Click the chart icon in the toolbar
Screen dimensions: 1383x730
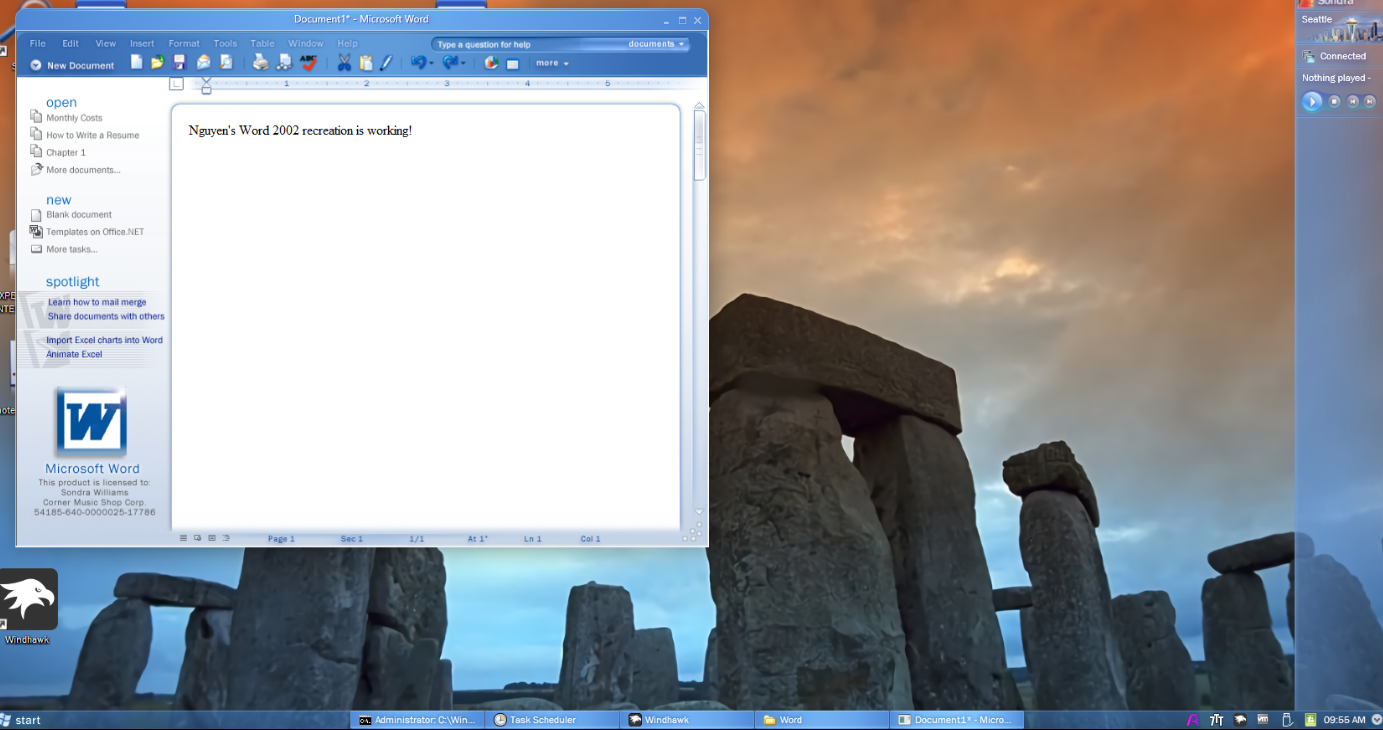point(491,63)
